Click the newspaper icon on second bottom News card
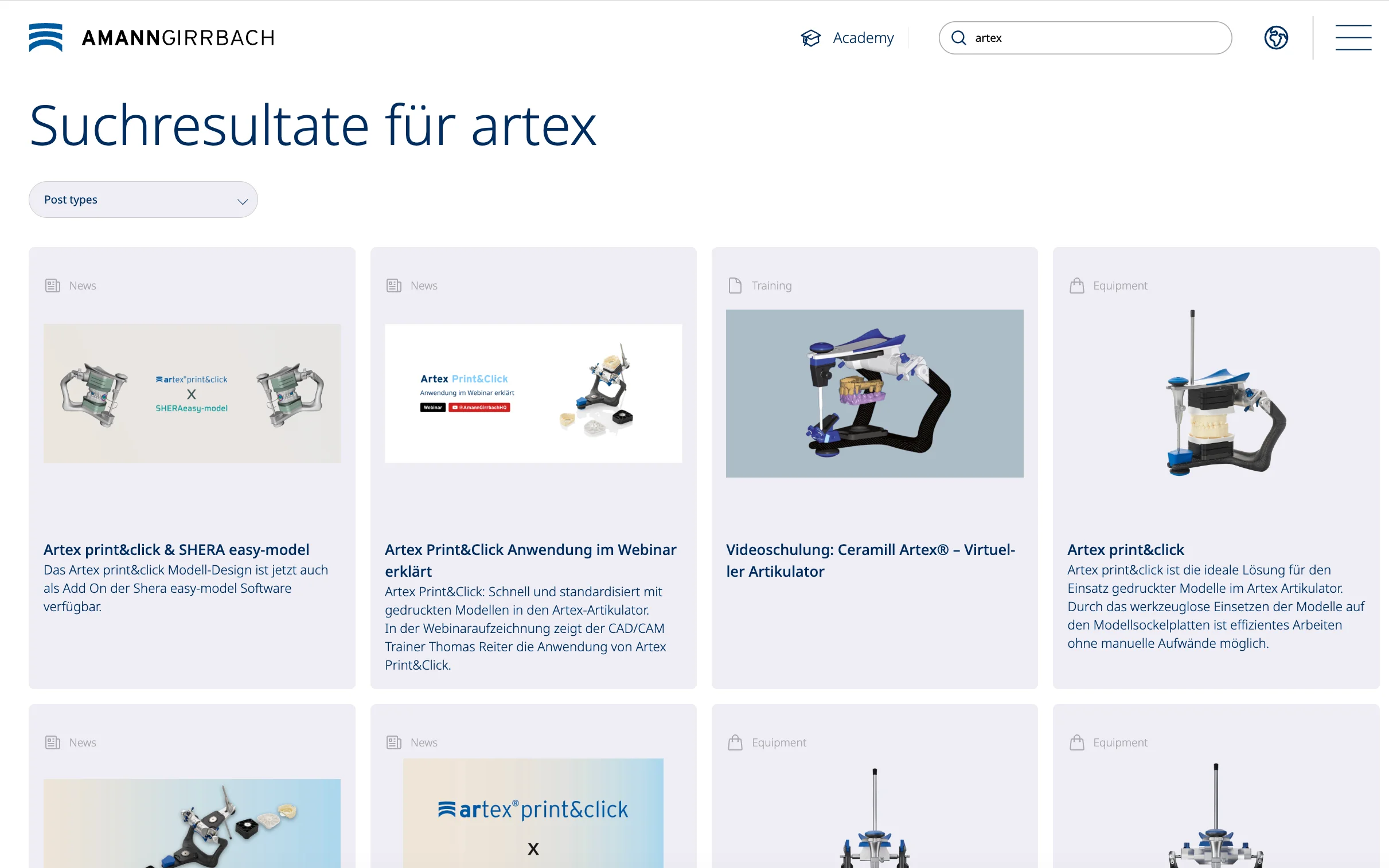This screenshot has height=868, width=1389. pos(394,742)
